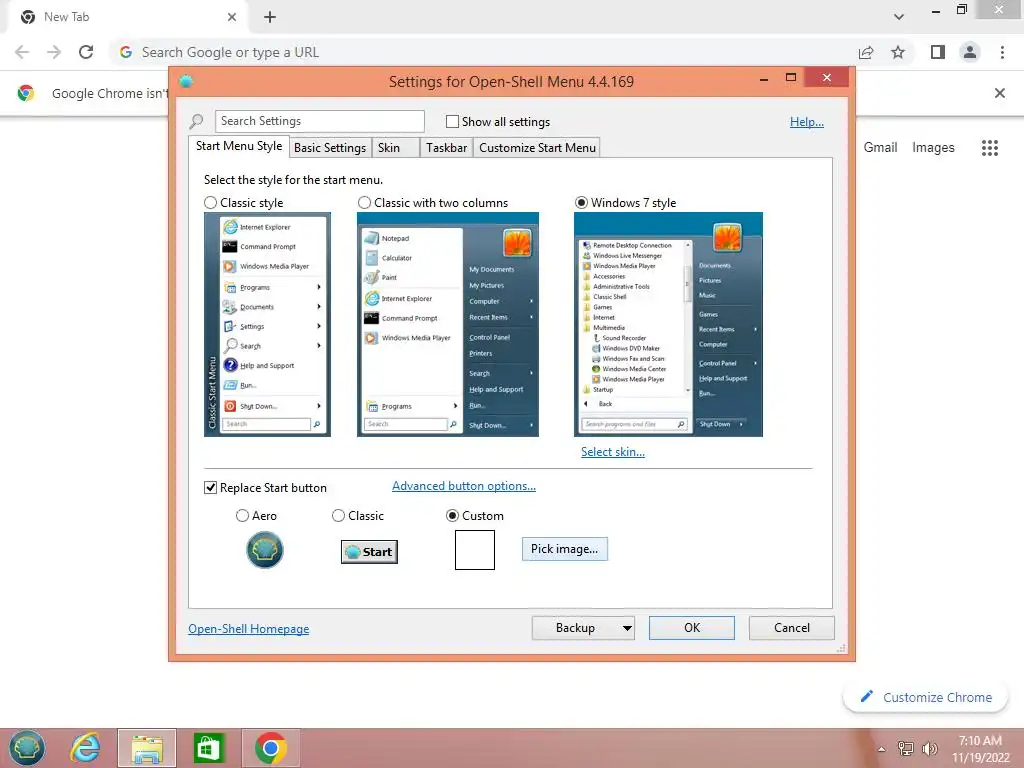Choose the Custom button radio option
This screenshot has width=1024, height=768.
(452, 516)
